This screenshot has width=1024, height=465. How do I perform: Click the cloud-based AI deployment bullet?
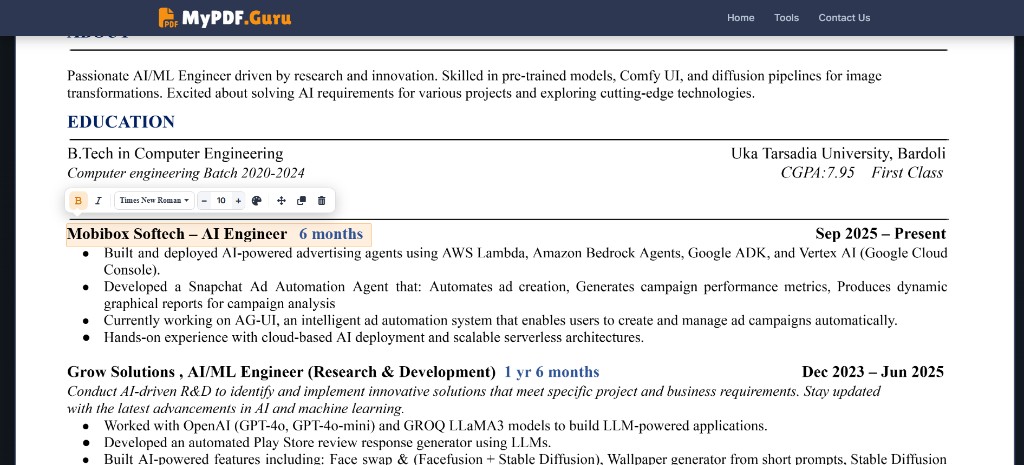point(374,338)
